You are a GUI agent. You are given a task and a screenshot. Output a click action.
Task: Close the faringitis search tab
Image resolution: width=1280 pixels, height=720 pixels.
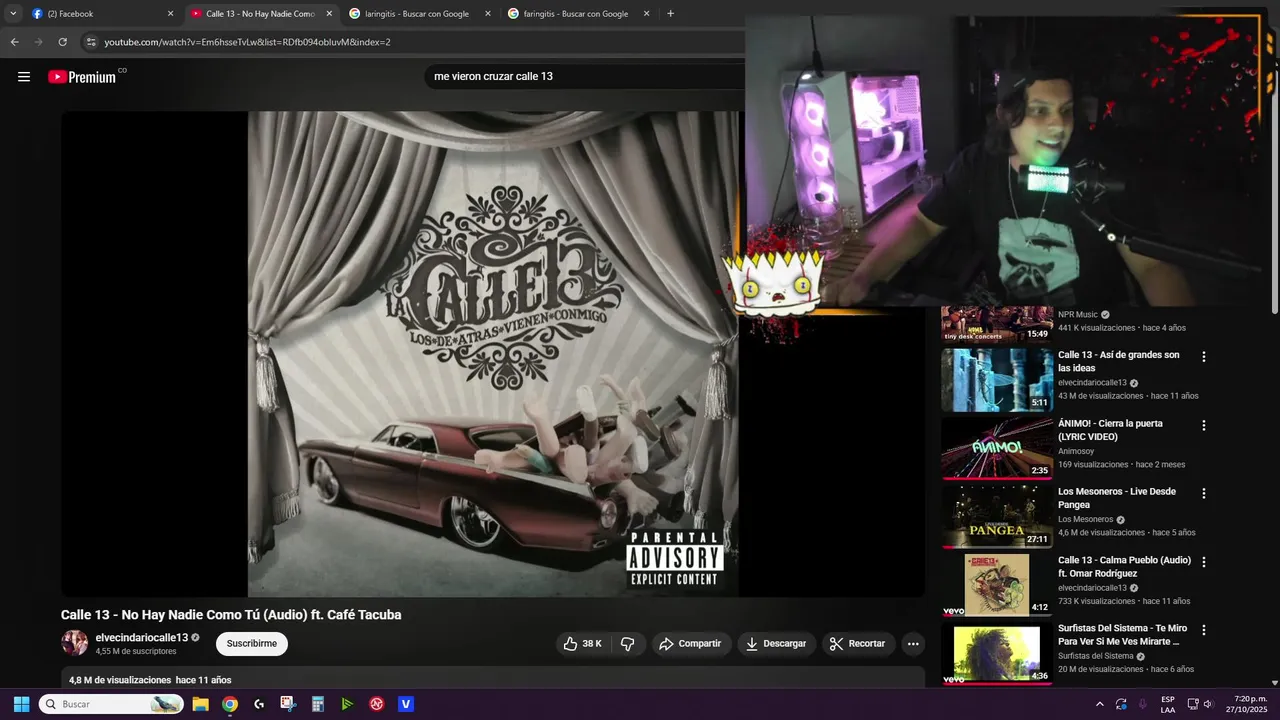(x=646, y=14)
